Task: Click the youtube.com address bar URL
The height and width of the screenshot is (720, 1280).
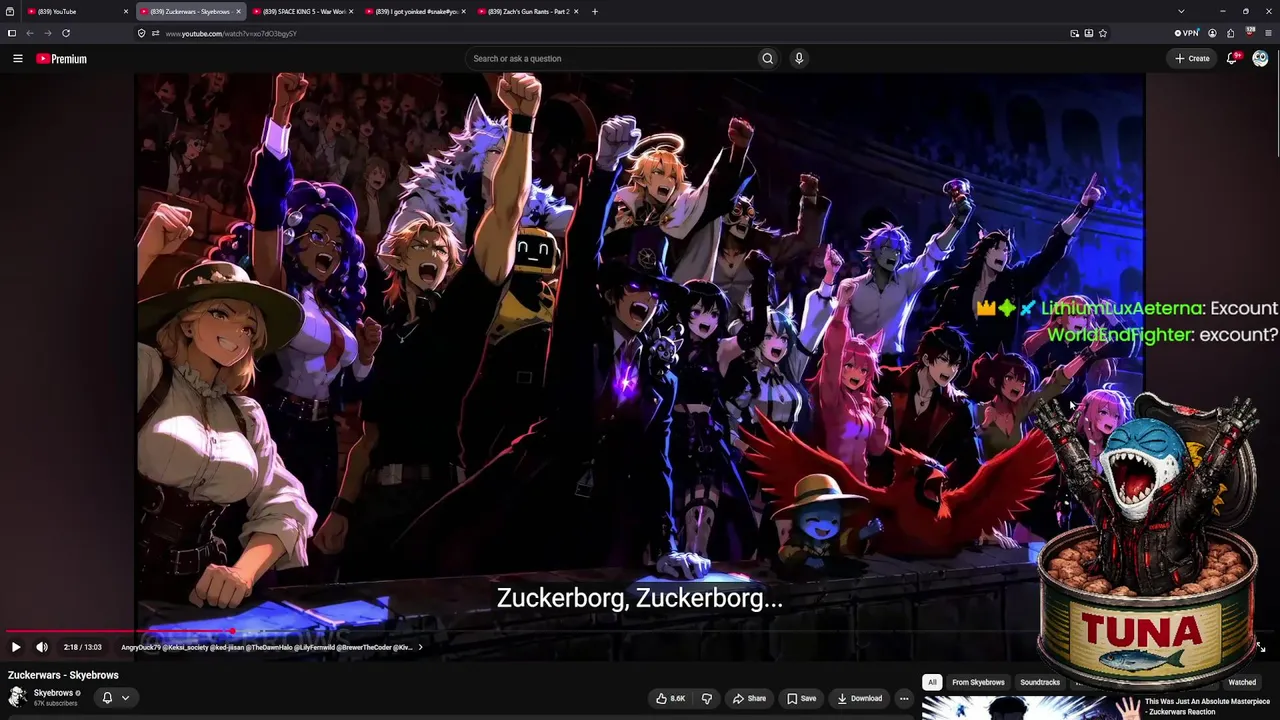Action: tap(231, 33)
